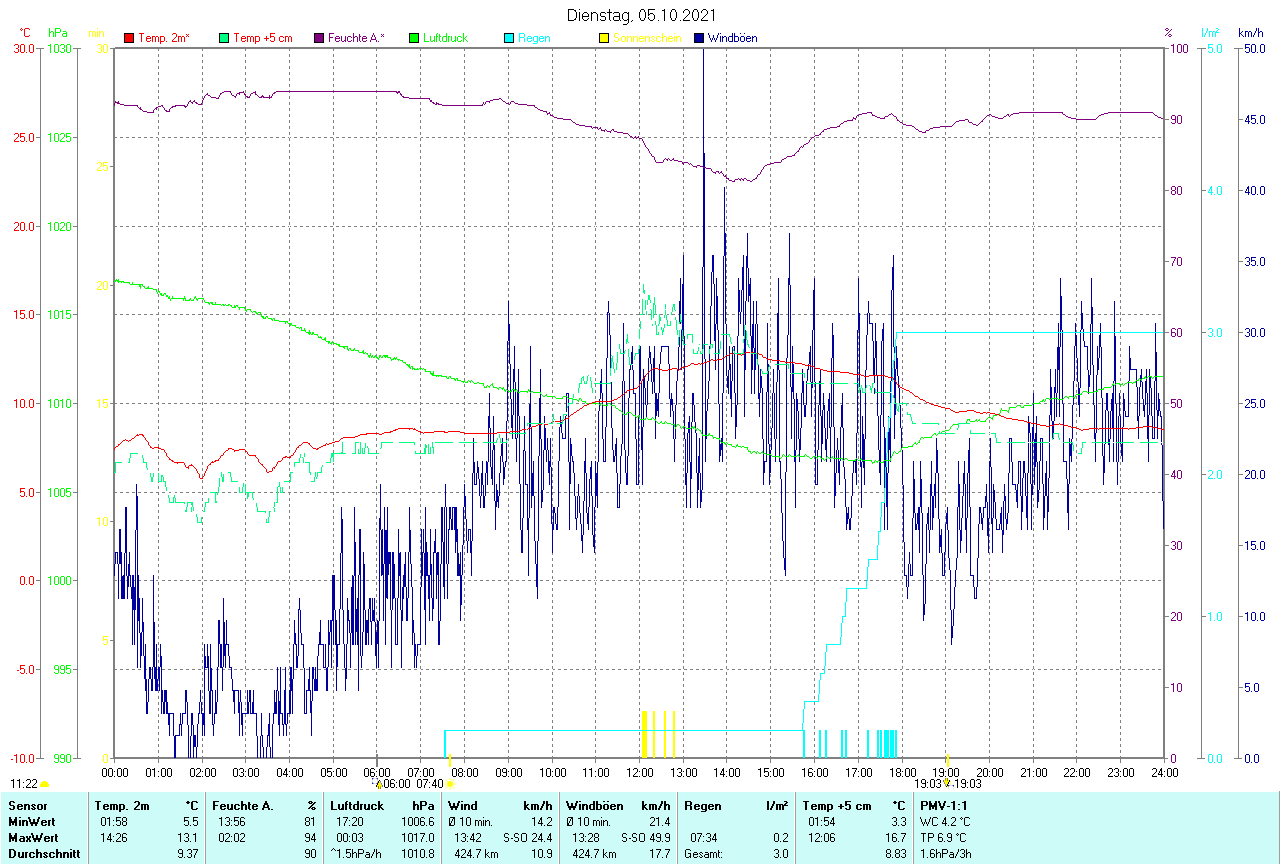Click the 13:28 gust time entry
The image size is (1280, 864).
pos(586,838)
